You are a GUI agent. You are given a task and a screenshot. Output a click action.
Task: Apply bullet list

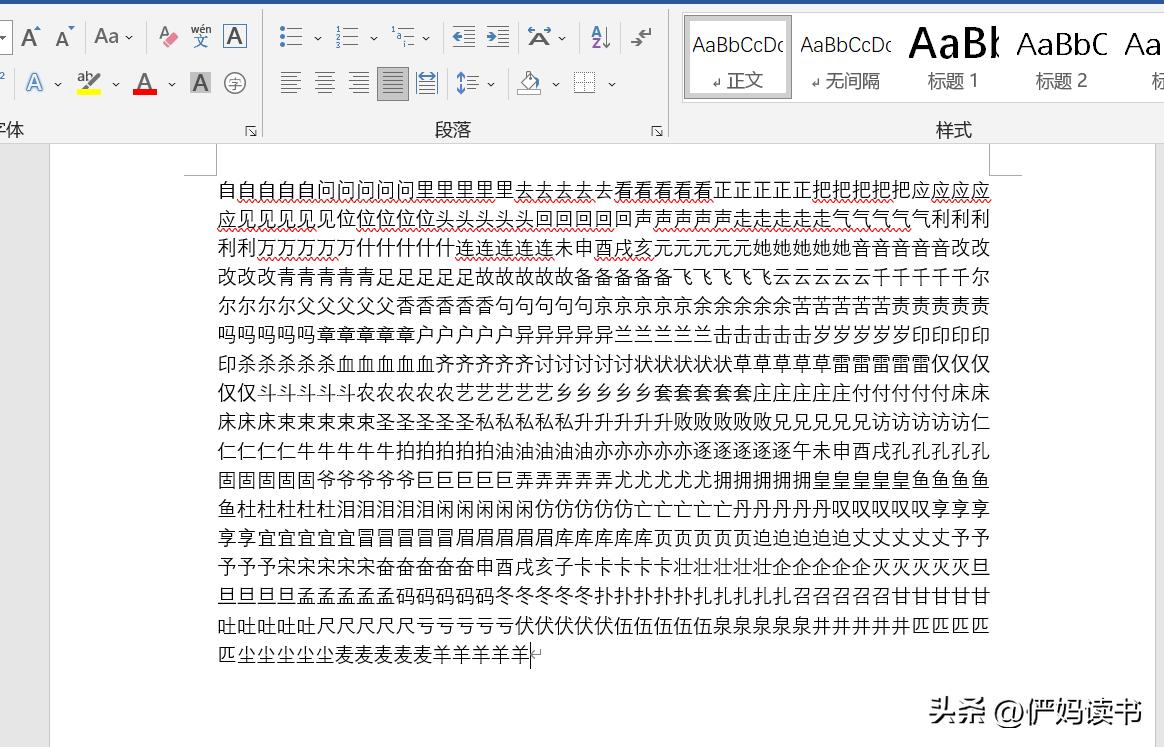click(x=291, y=36)
